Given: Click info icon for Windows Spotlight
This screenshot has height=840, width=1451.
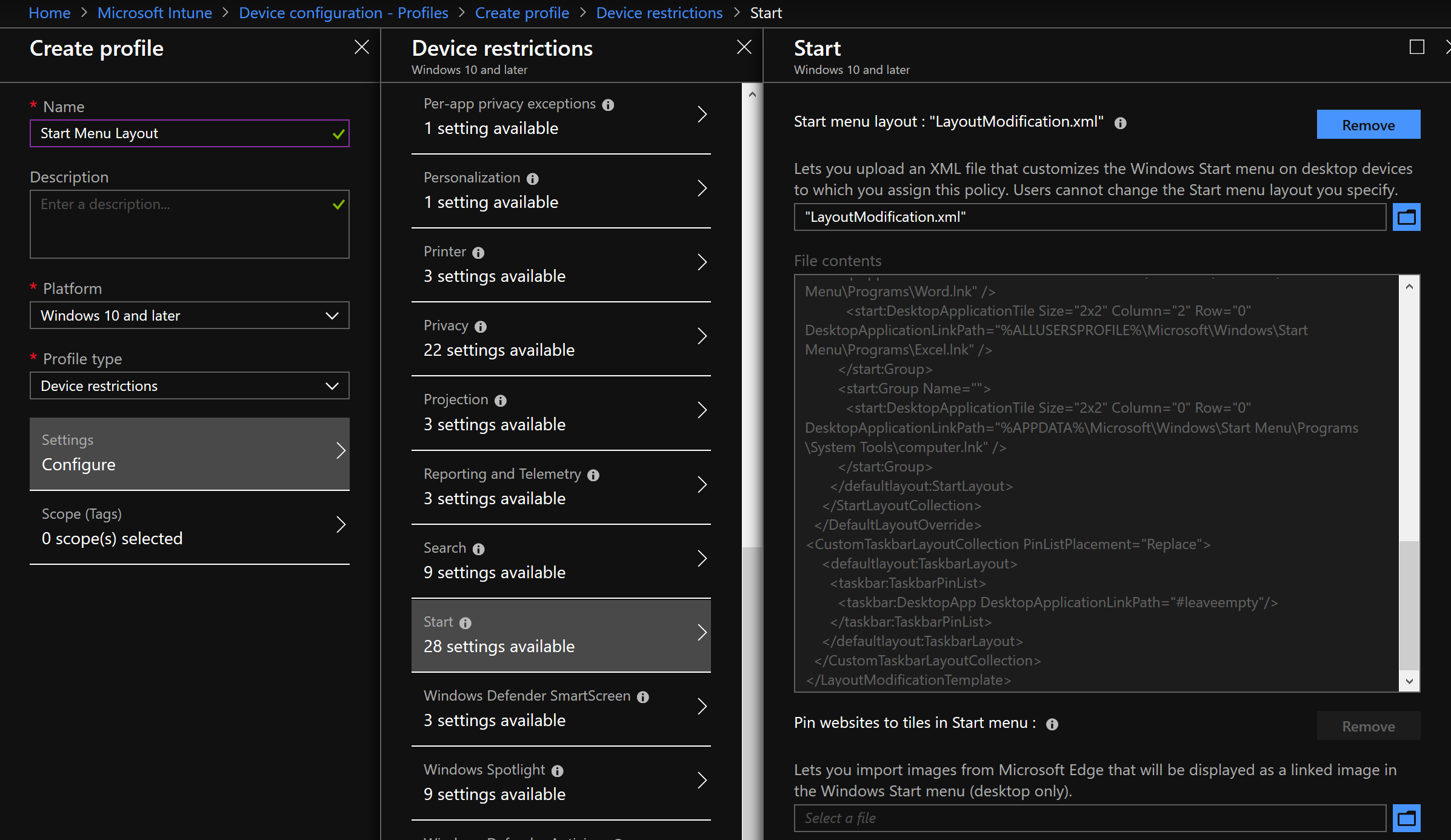Looking at the screenshot, I should [558, 771].
